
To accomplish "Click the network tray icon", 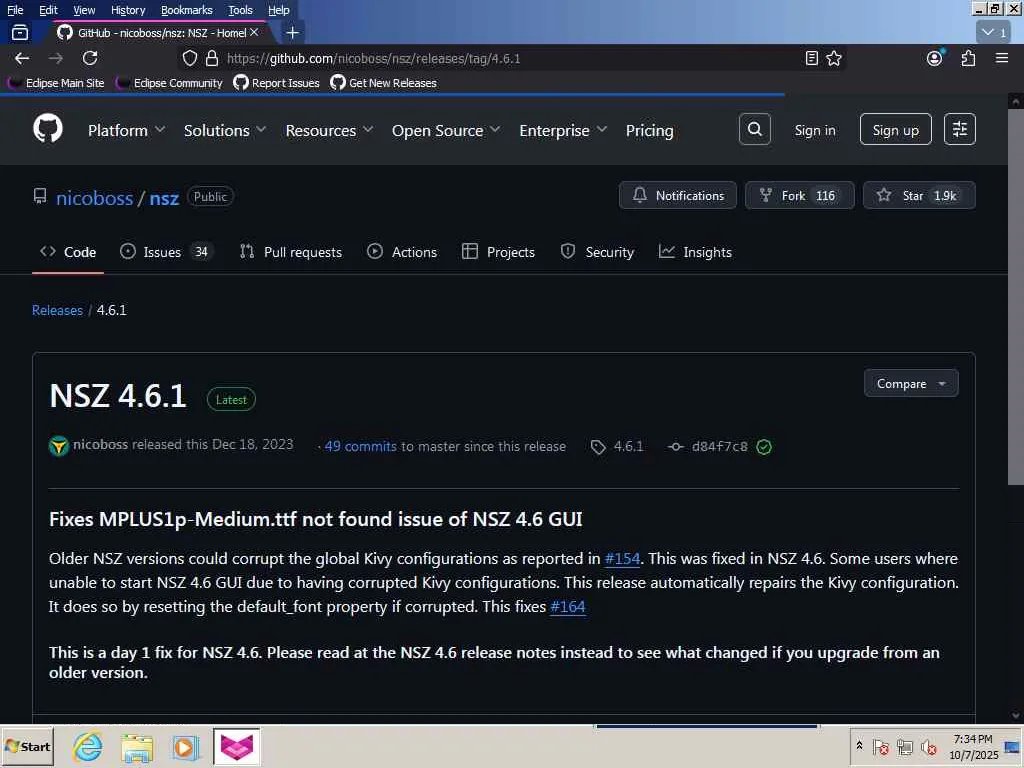I will (904, 746).
